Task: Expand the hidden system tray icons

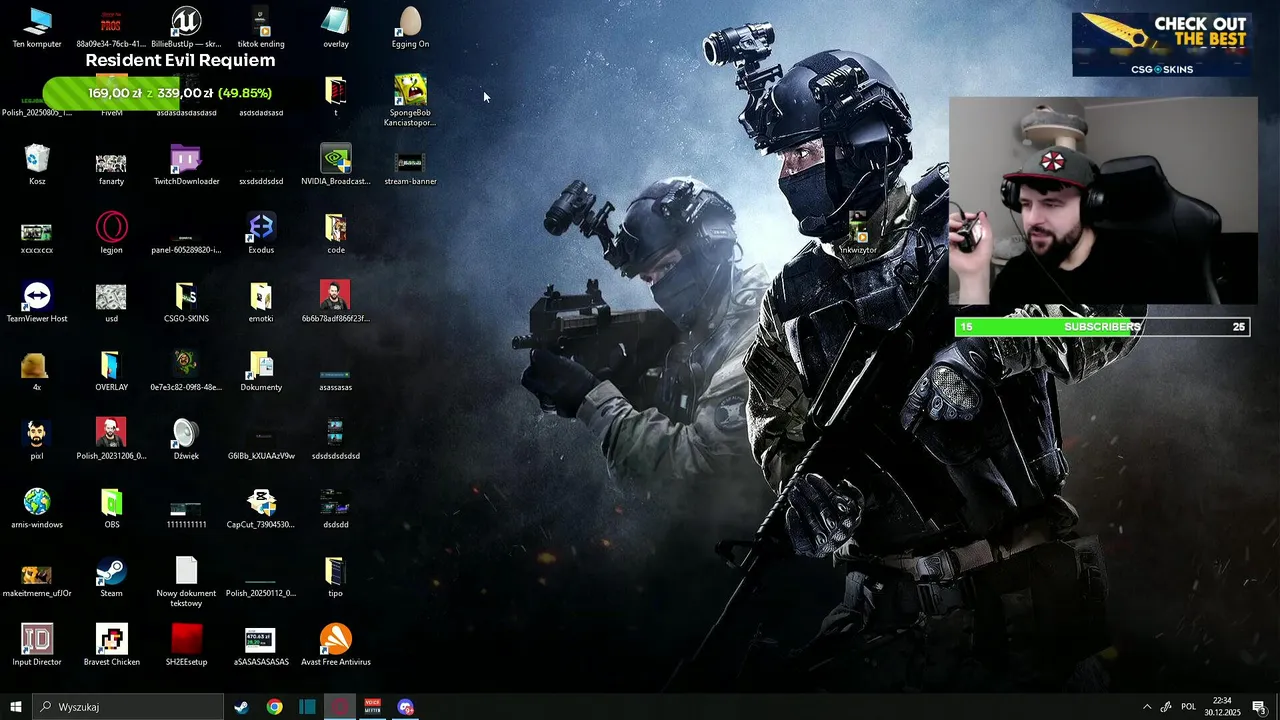Action: pos(1147,707)
